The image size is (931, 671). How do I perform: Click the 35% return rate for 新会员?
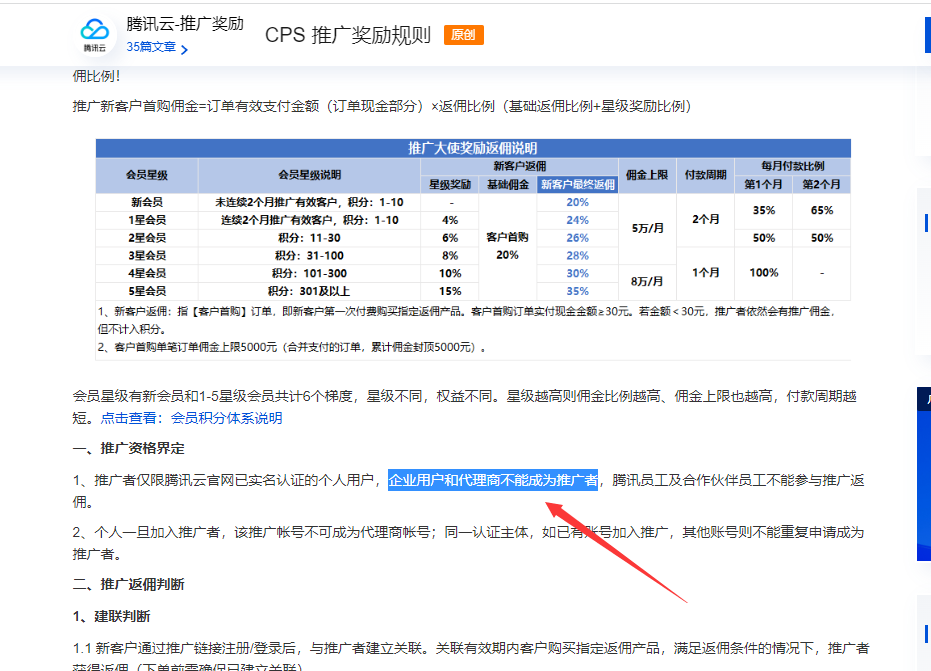point(763,208)
